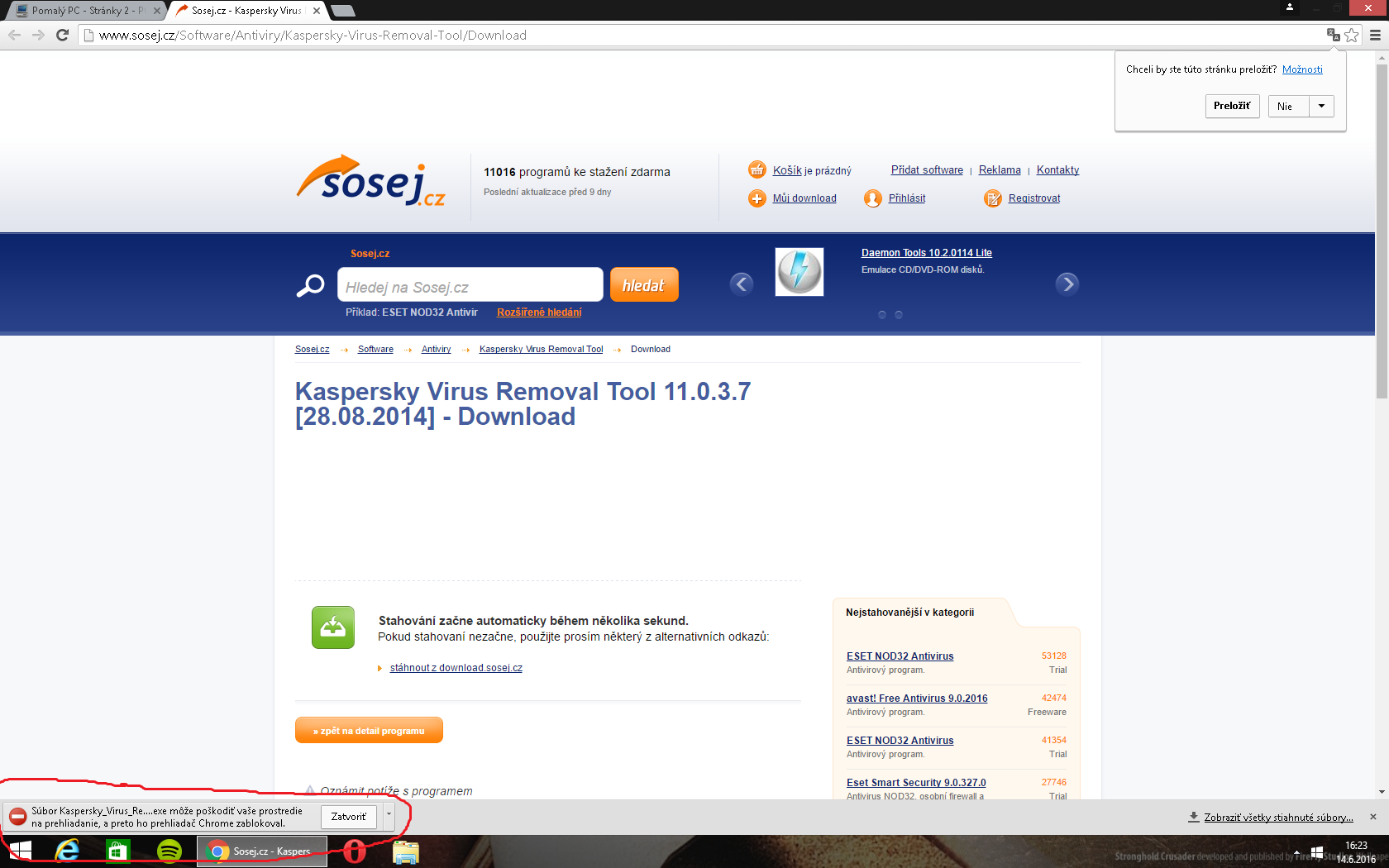Click the orange hledat search button
Screen dimensions: 1389x868
pyautogui.click(x=644, y=285)
